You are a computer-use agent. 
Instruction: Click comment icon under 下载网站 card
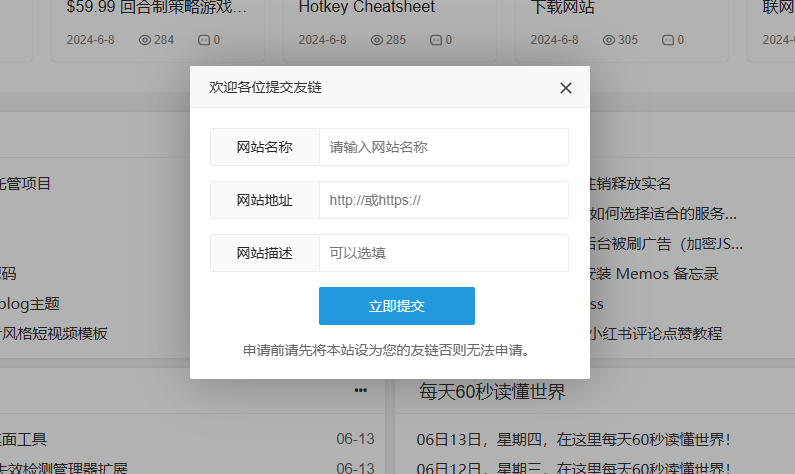668,40
